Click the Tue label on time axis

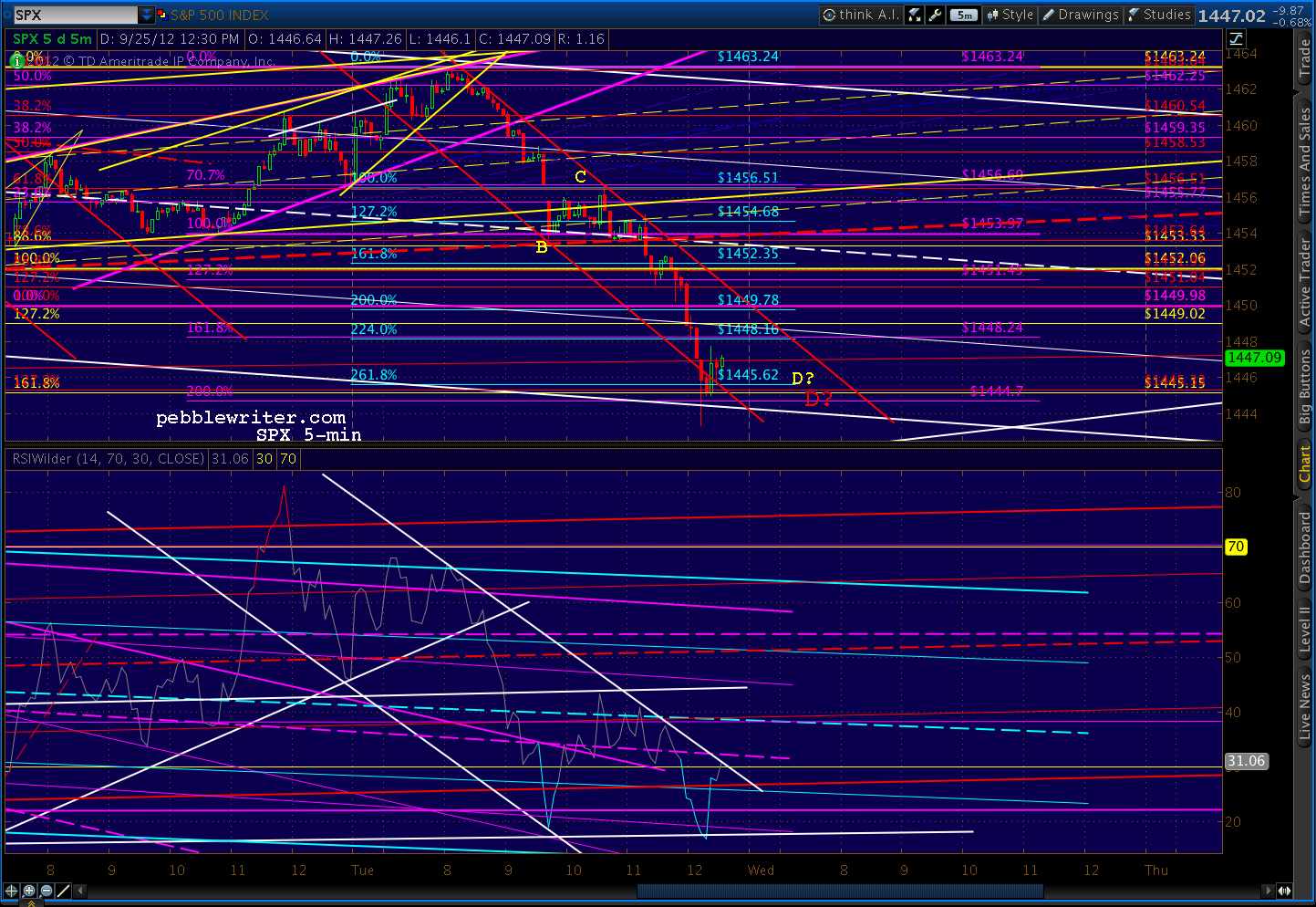coord(362,871)
